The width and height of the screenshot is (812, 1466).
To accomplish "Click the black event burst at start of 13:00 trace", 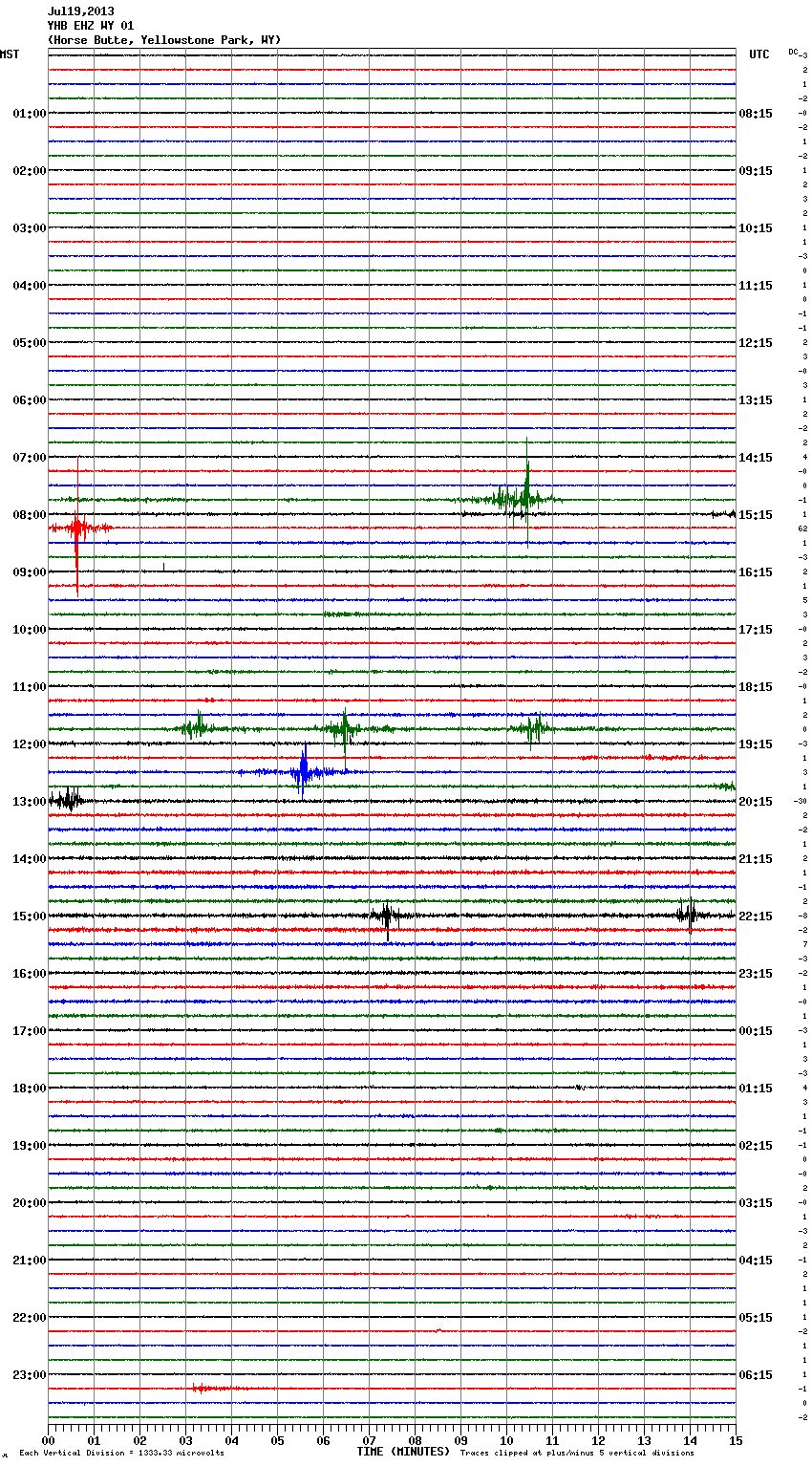I will pos(67,800).
